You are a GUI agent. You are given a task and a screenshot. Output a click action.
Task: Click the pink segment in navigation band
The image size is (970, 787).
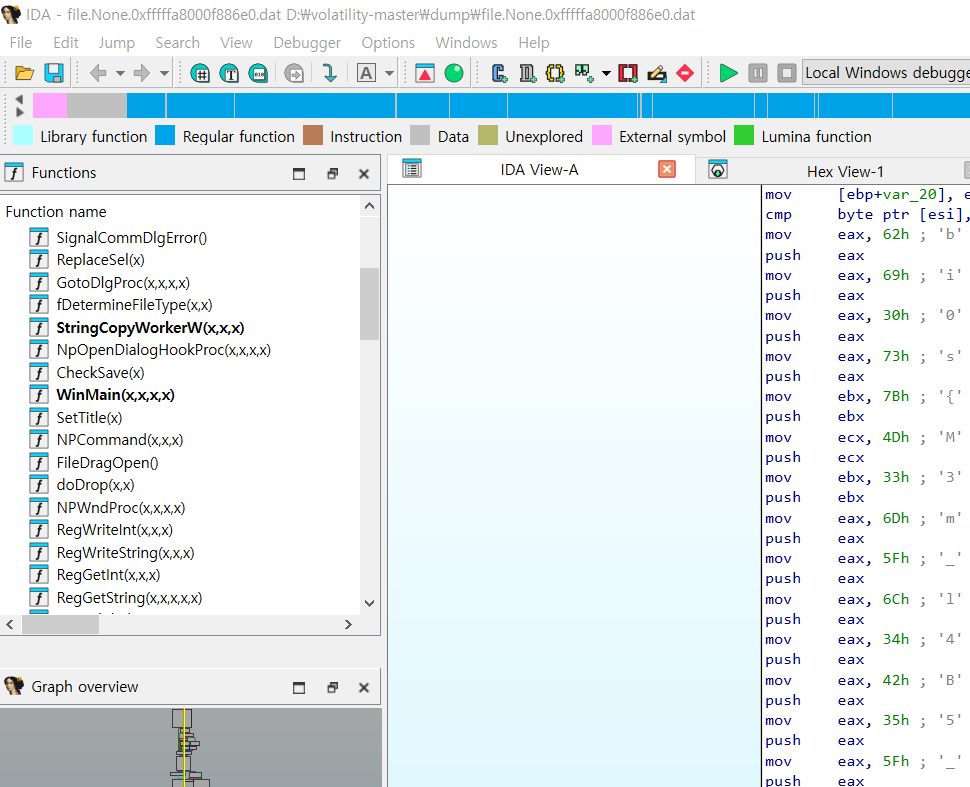pyautogui.click(x=50, y=106)
